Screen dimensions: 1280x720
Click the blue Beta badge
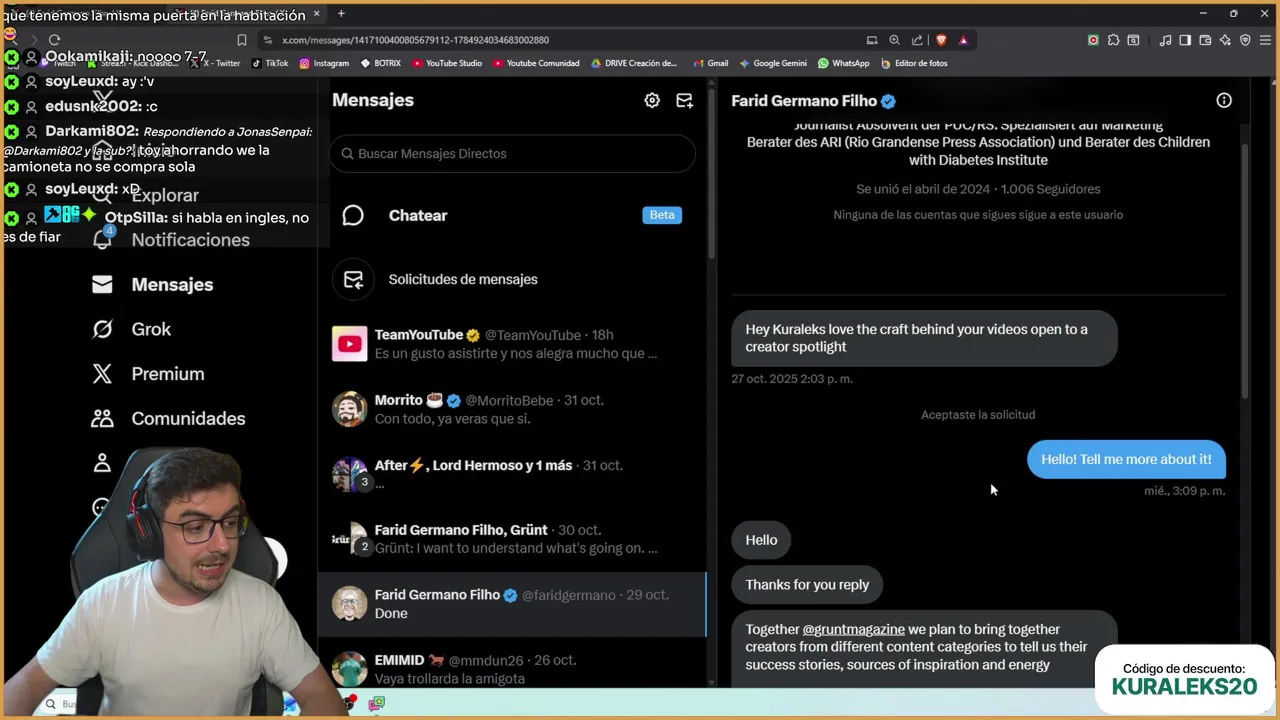click(662, 215)
